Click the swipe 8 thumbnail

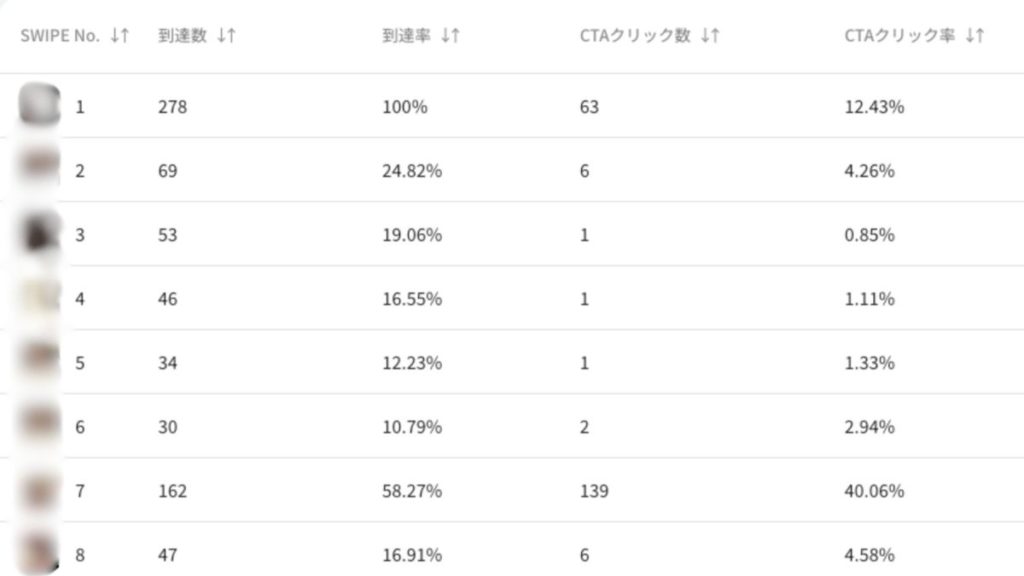[x=40, y=553]
